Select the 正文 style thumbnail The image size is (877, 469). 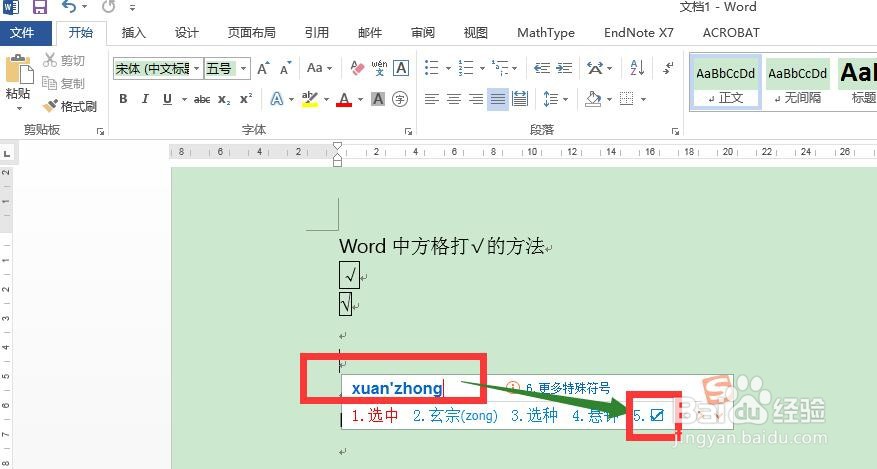(x=725, y=82)
